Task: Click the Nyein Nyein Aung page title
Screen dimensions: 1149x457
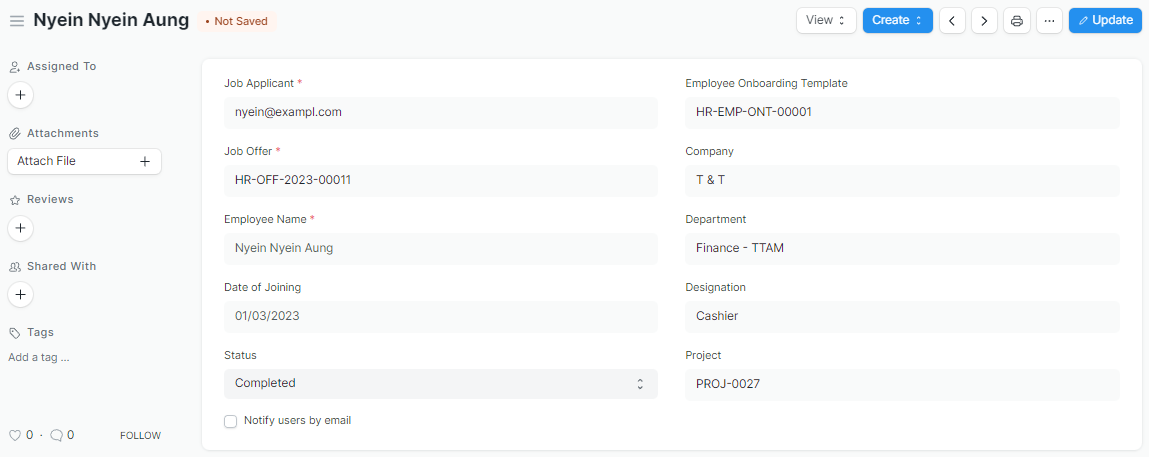Action: coord(111,21)
